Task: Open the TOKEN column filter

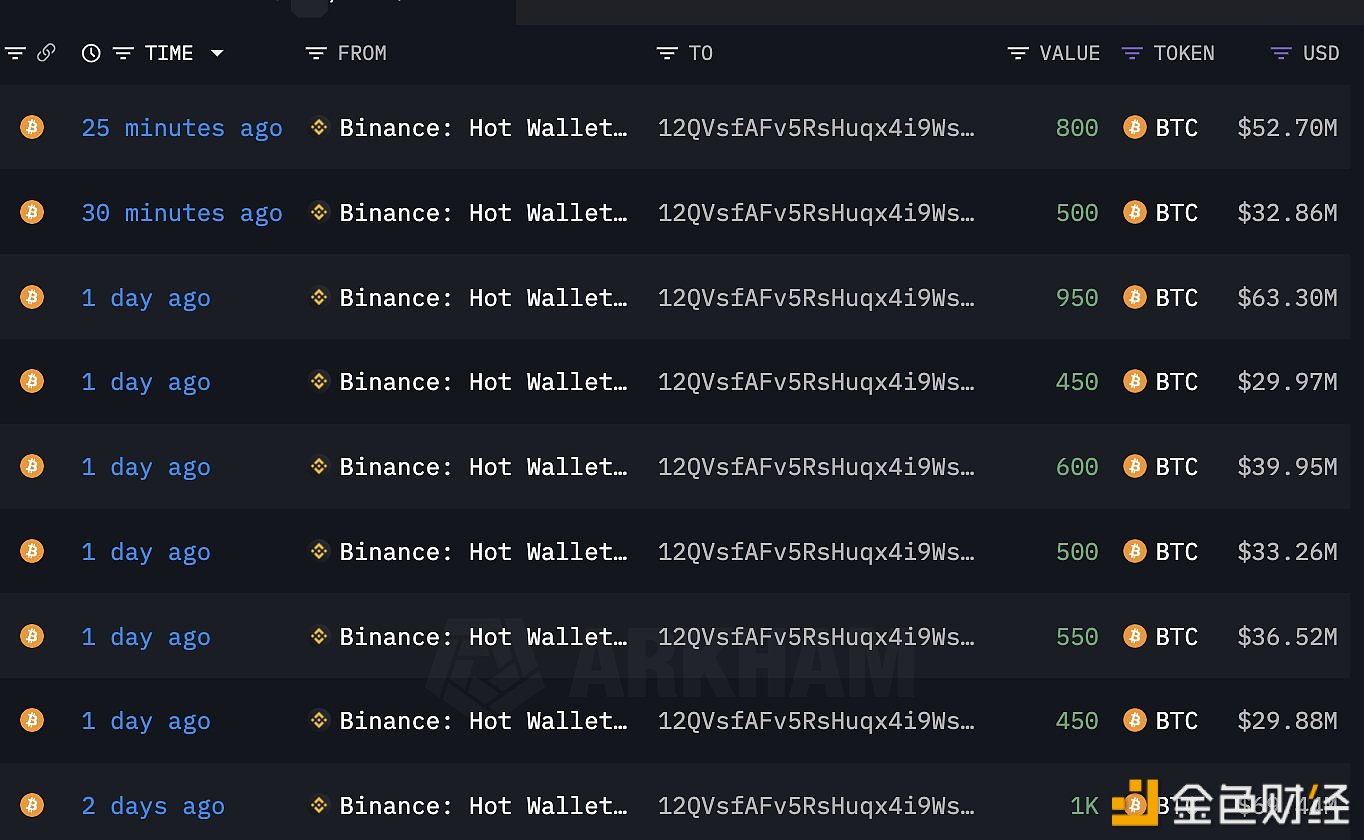Action: click(1132, 53)
